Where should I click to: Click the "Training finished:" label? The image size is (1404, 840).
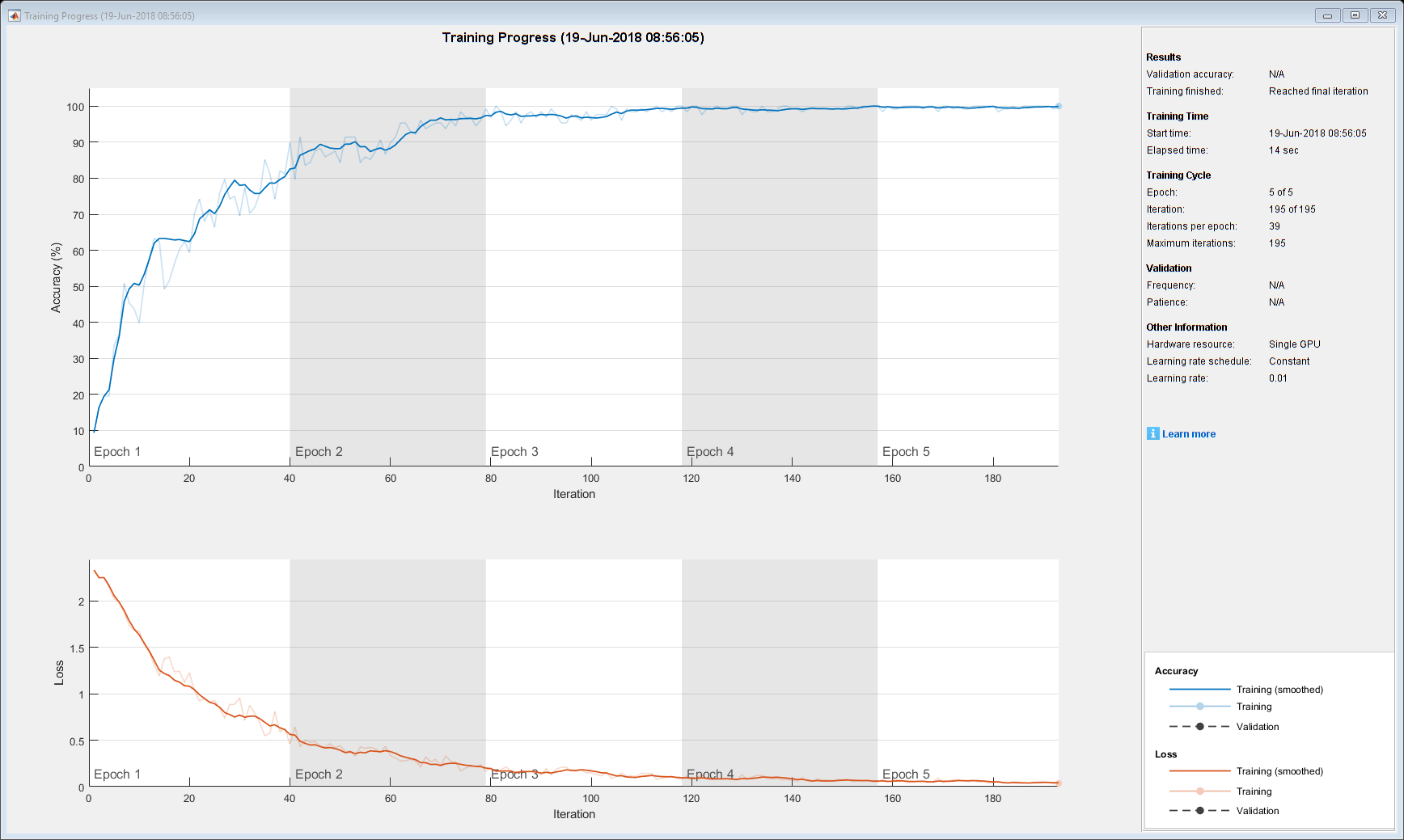click(x=1185, y=91)
